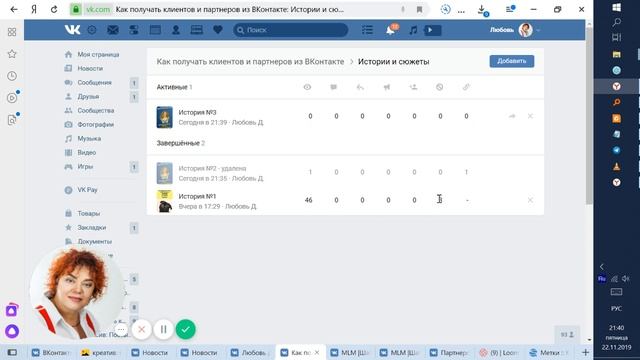Open the heart likes icon in header
The height and width of the screenshot is (360, 640).
pyautogui.click(x=218, y=30)
